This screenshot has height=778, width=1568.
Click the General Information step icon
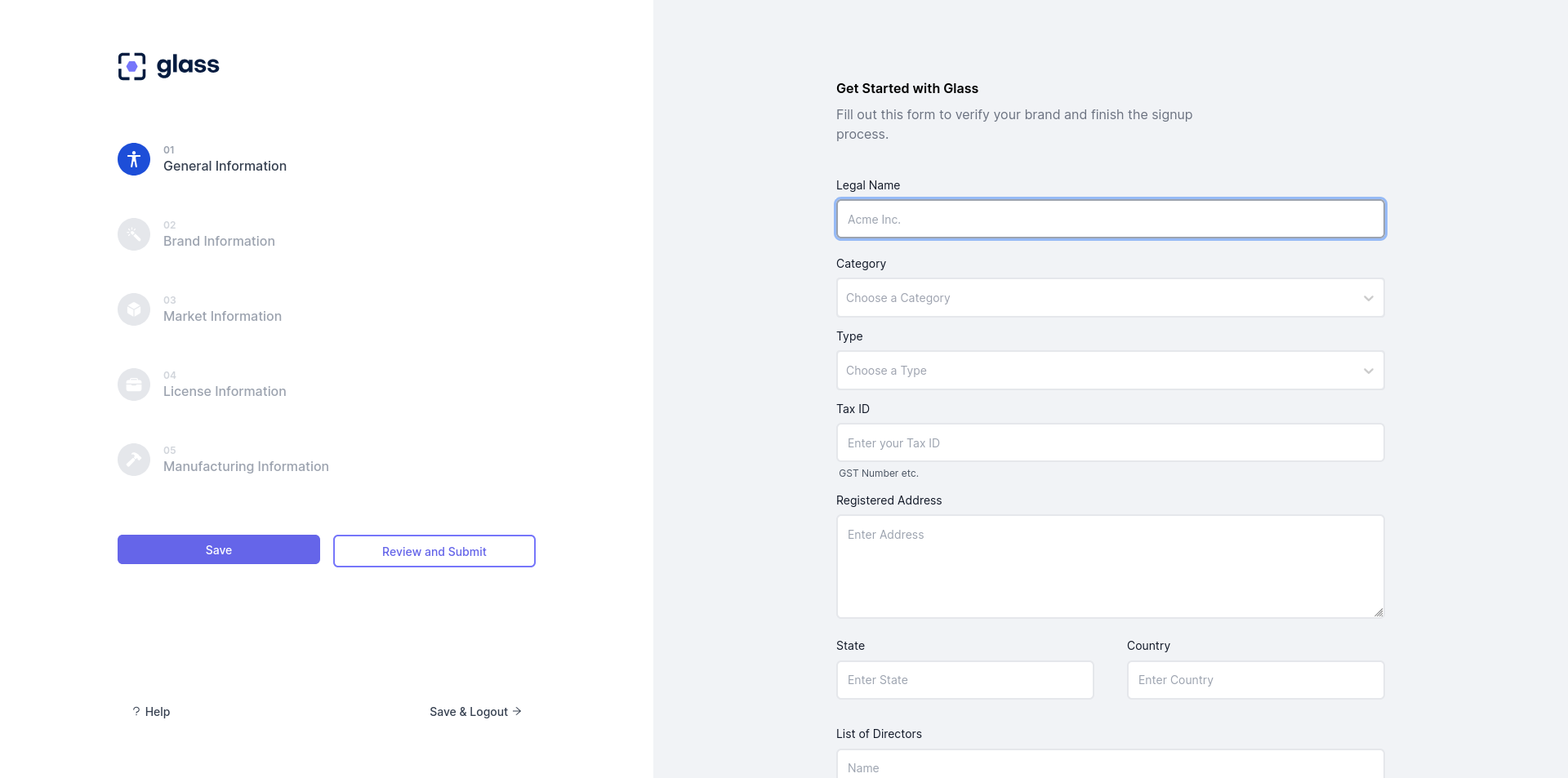tap(134, 159)
